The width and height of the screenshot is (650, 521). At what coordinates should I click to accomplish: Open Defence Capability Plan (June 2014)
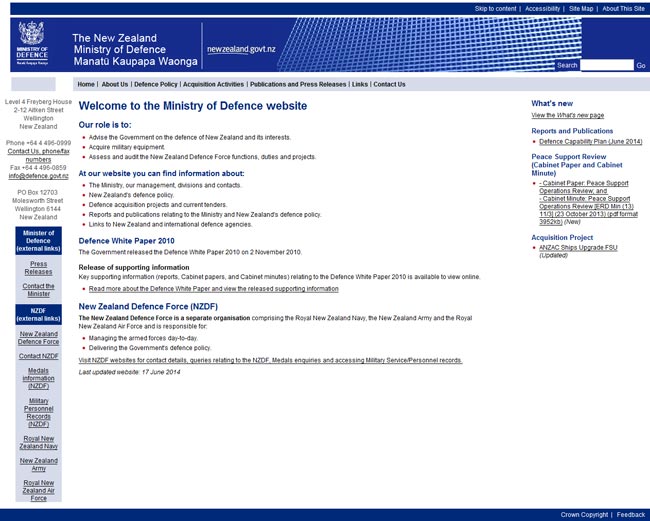click(591, 142)
